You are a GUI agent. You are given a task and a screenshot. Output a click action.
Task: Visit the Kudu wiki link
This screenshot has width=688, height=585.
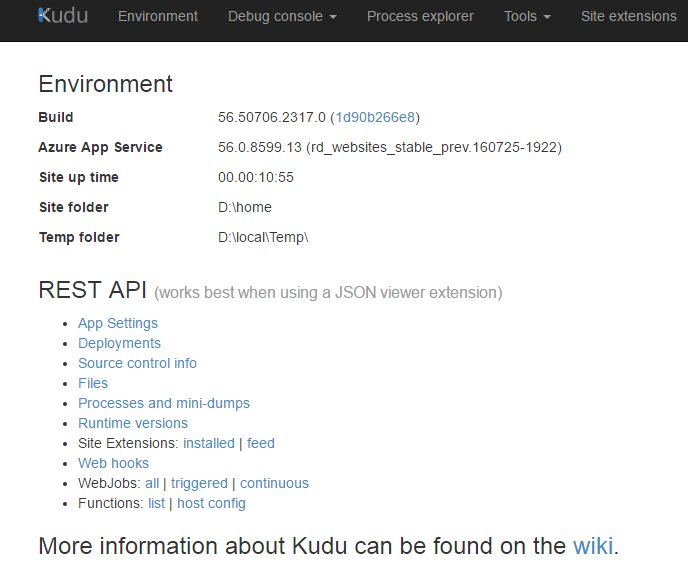tap(592, 547)
